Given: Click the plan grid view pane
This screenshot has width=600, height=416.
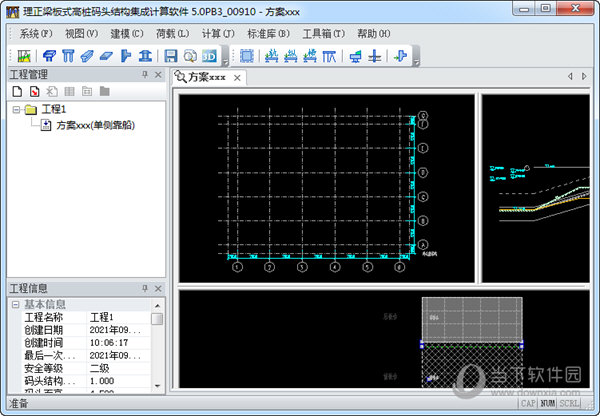Looking at the screenshot, I should 326,188.
